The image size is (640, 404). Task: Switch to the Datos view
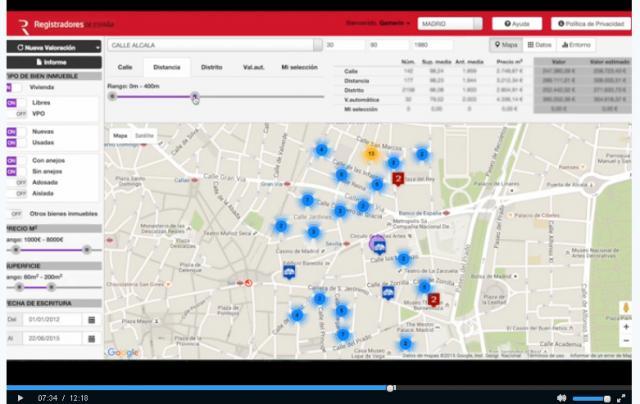click(539, 45)
